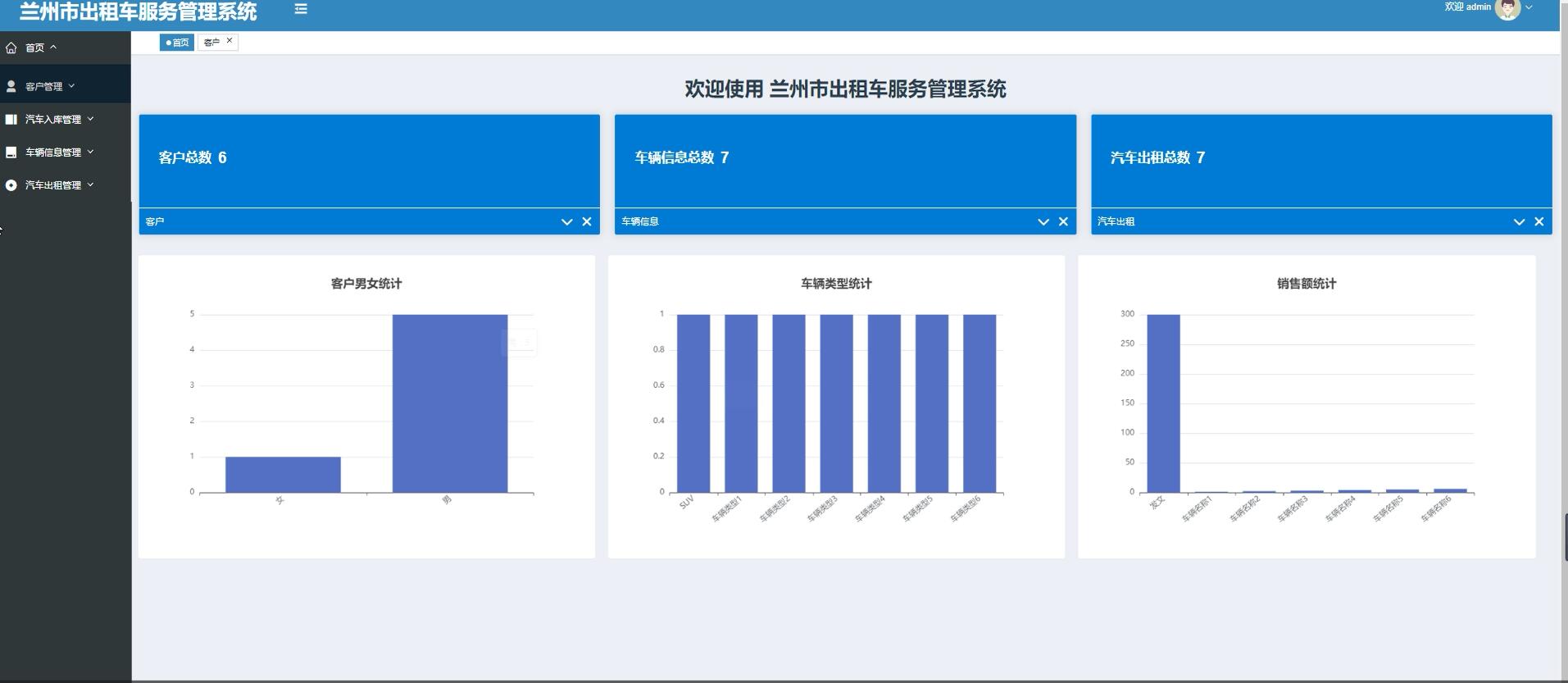The height and width of the screenshot is (683, 1568).
Task: Close the 车辆信息 card with X
Action: 1063,221
